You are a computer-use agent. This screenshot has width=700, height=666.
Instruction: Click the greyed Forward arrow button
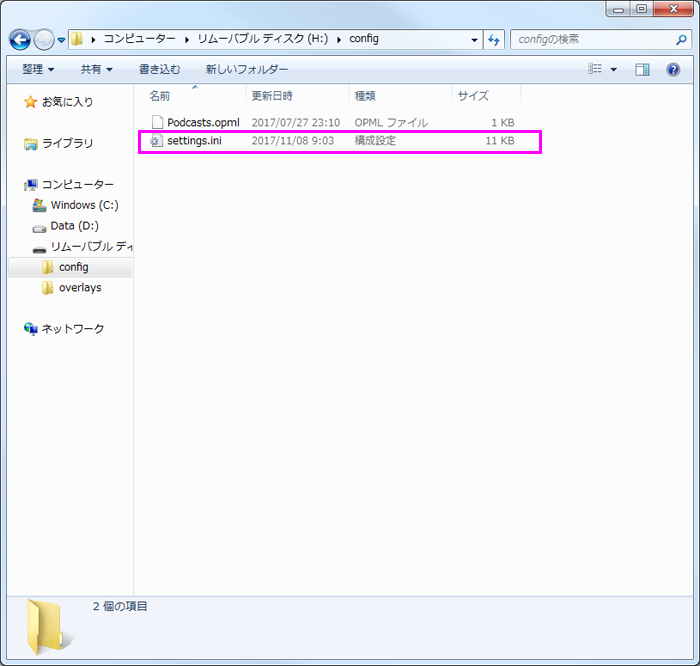click(44, 40)
